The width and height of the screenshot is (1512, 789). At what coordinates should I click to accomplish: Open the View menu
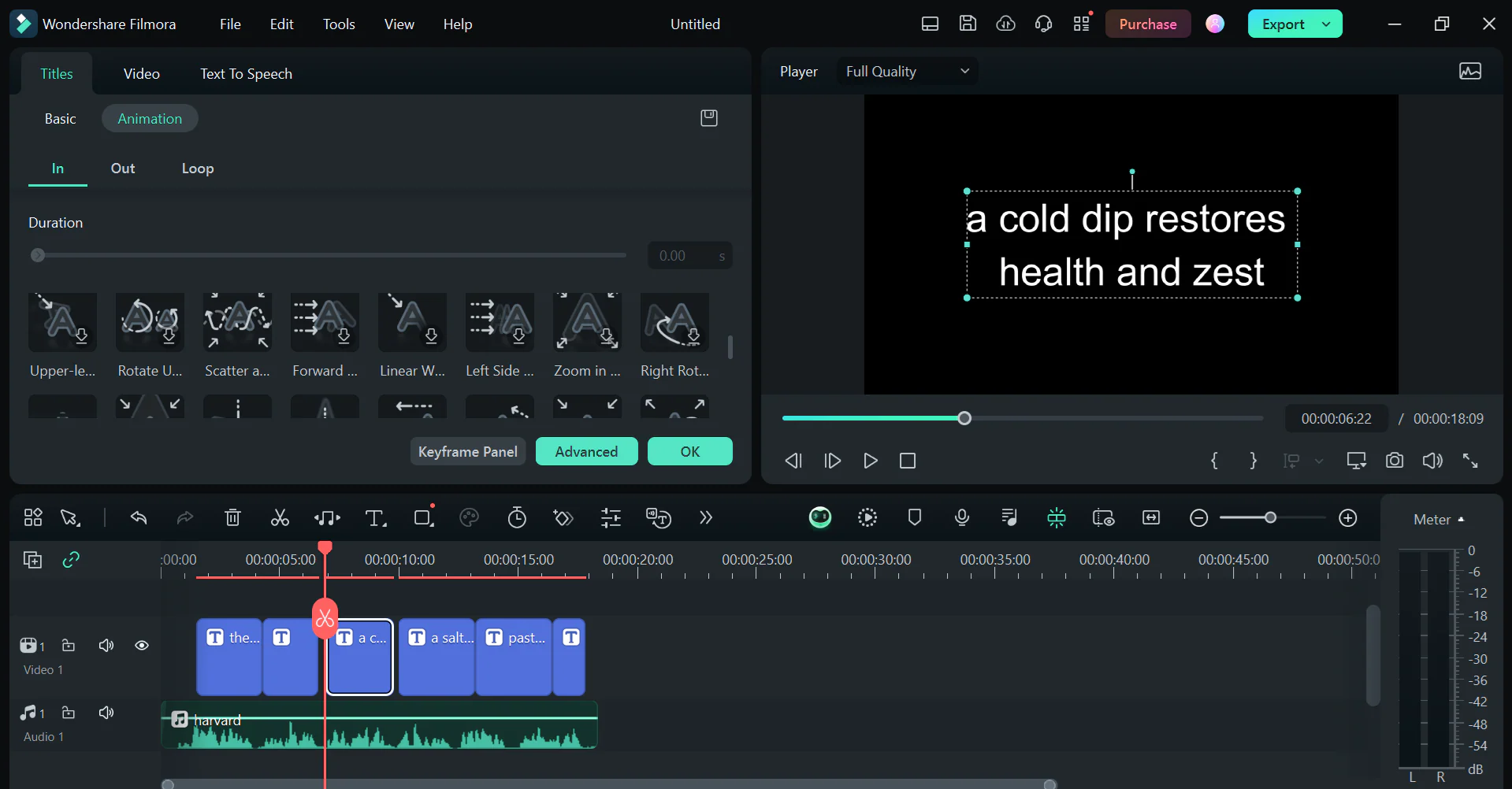[399, 24]
